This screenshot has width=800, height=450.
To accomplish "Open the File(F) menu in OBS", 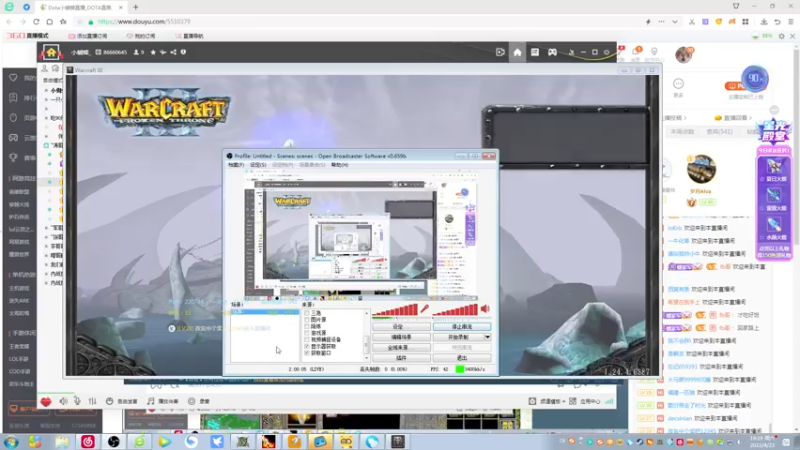I will pyautogui.click(x=236, y=165).
